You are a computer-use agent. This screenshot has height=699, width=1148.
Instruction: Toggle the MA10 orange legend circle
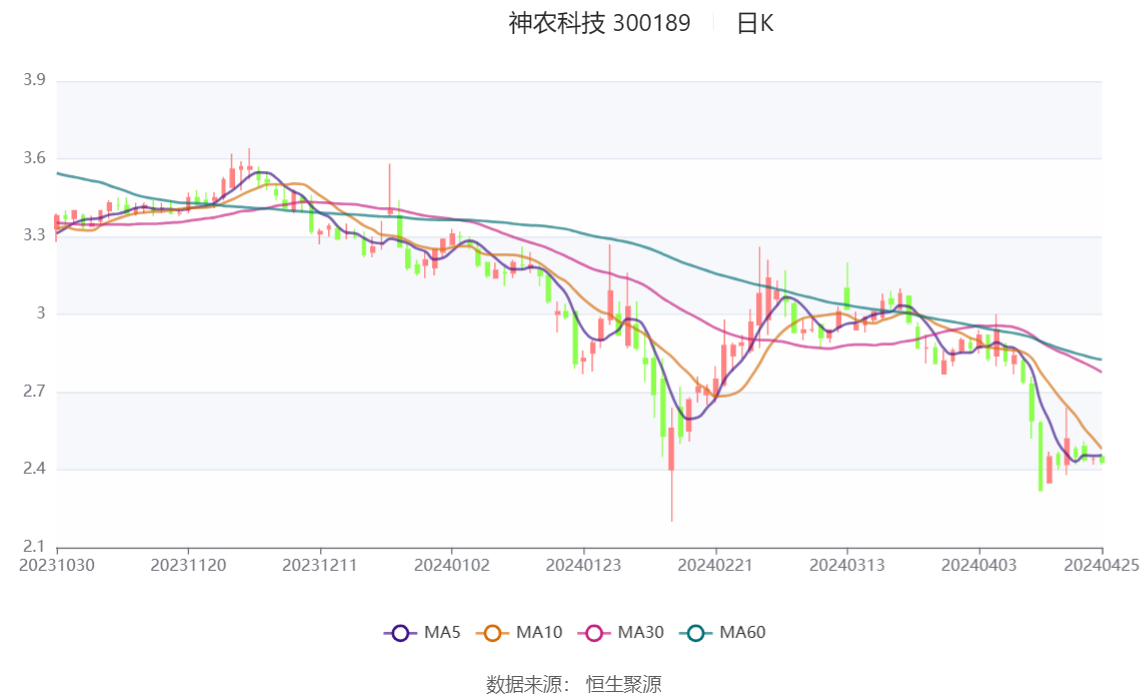point(493,633)
